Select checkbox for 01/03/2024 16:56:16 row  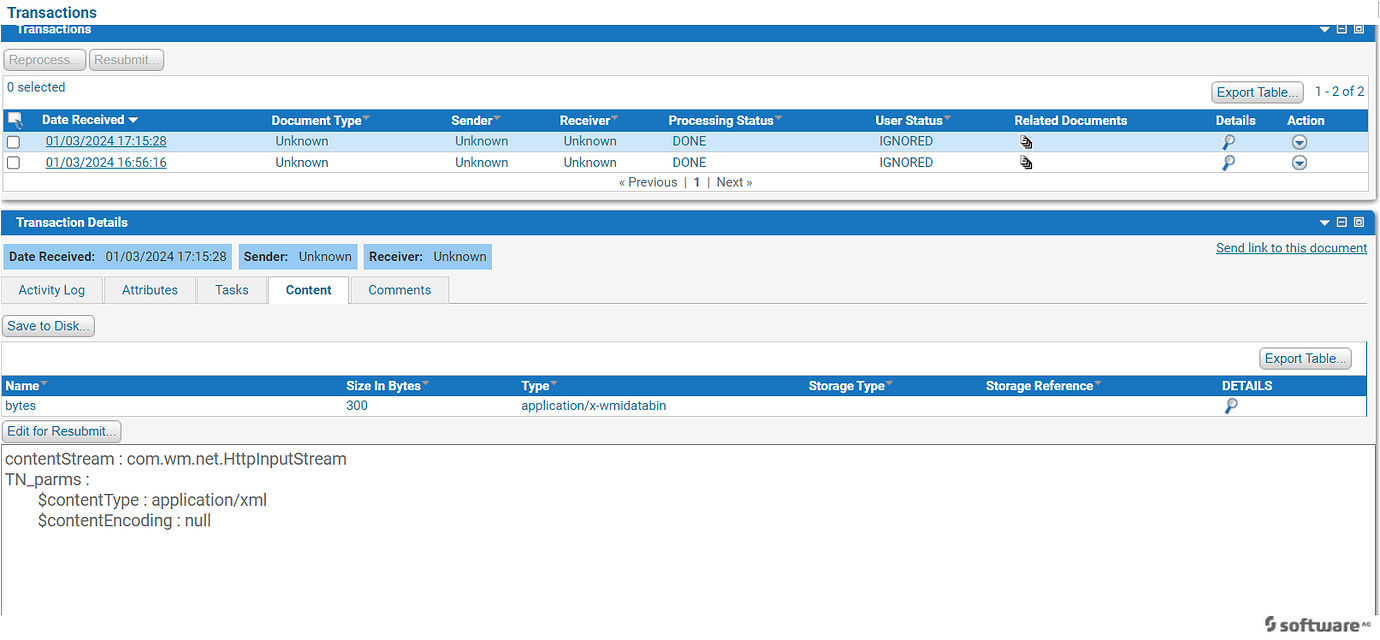pos(14,163)
